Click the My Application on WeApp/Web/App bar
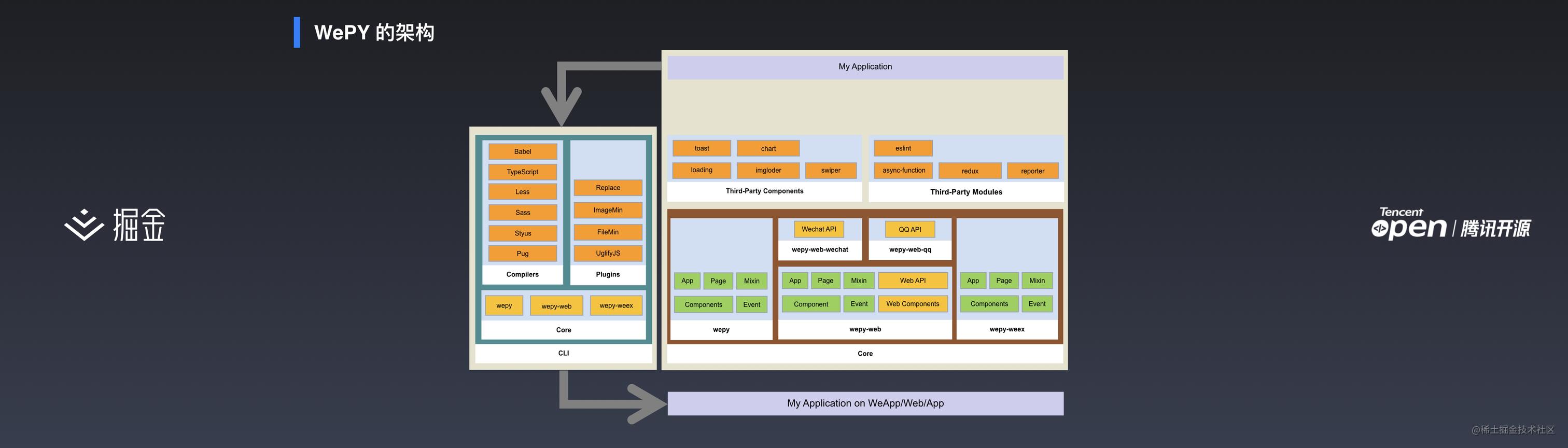1568x448 pixels. coord(865,403)
